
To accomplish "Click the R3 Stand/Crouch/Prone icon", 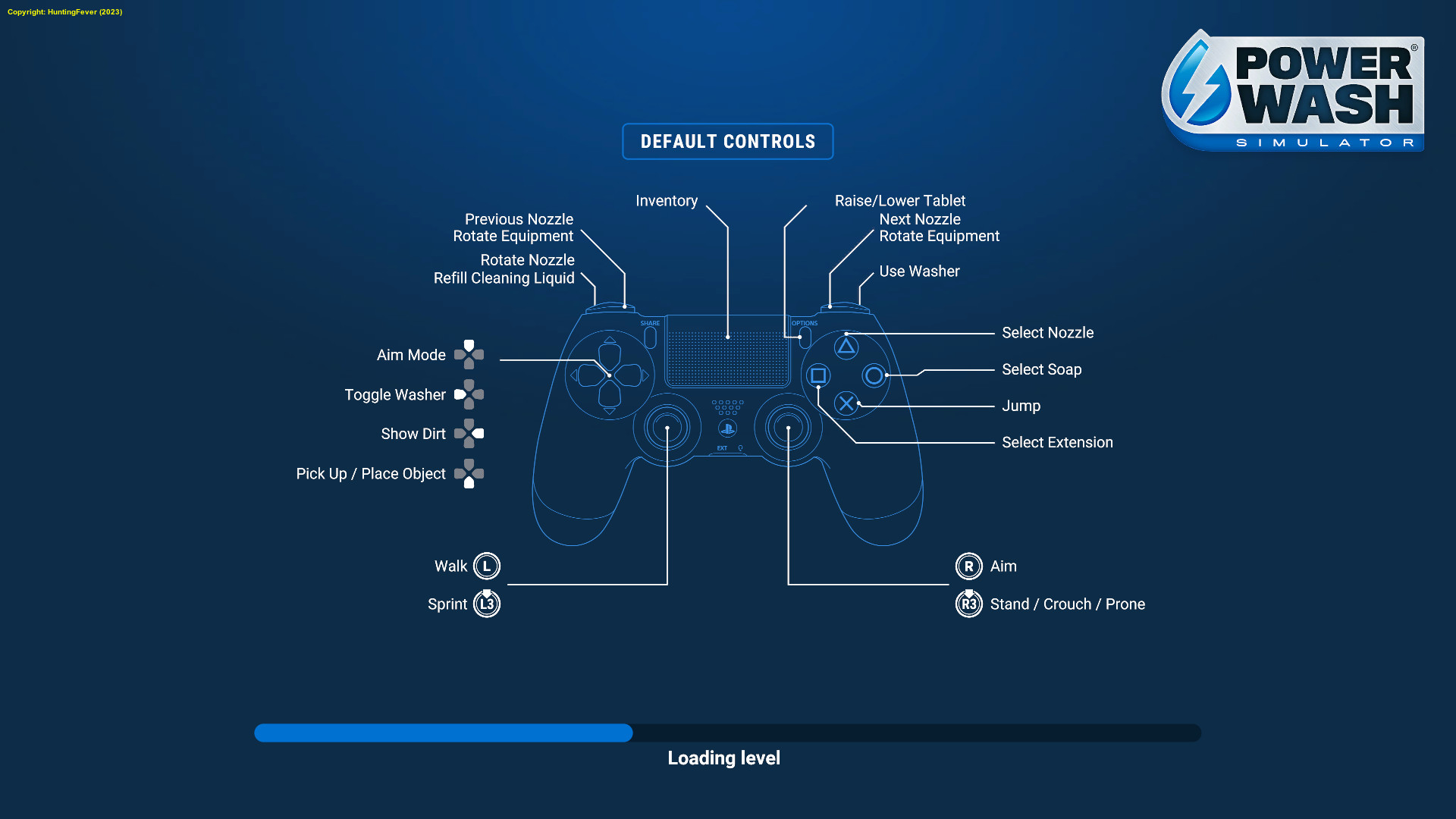I will [967, 604].
